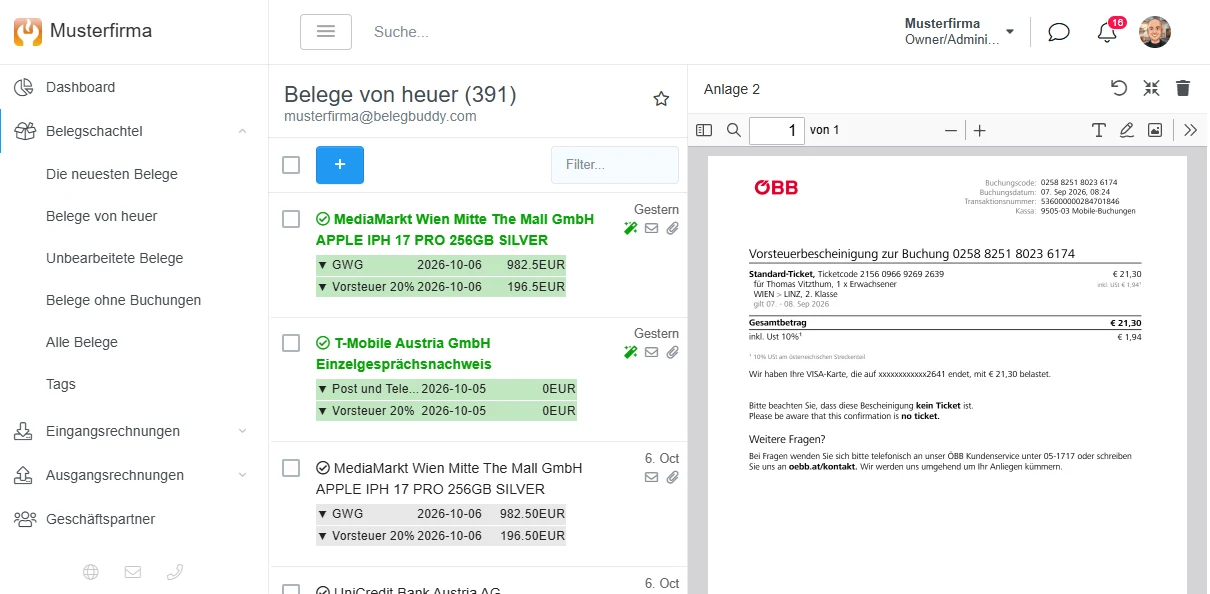Image resolution: width=1210 pixels, height=594 pixels.
Task: Click the PDF page number field
Action: pos(777,130)
